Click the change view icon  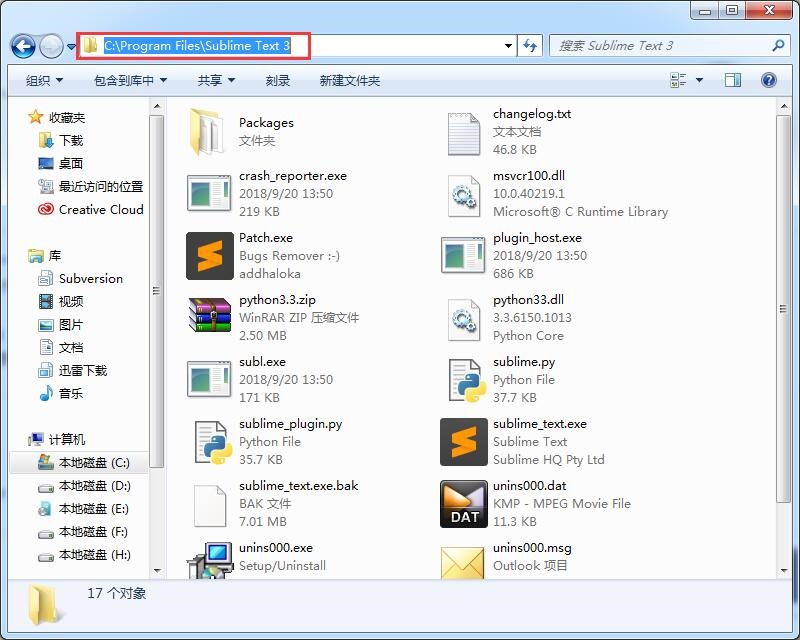tap(678, 80)
